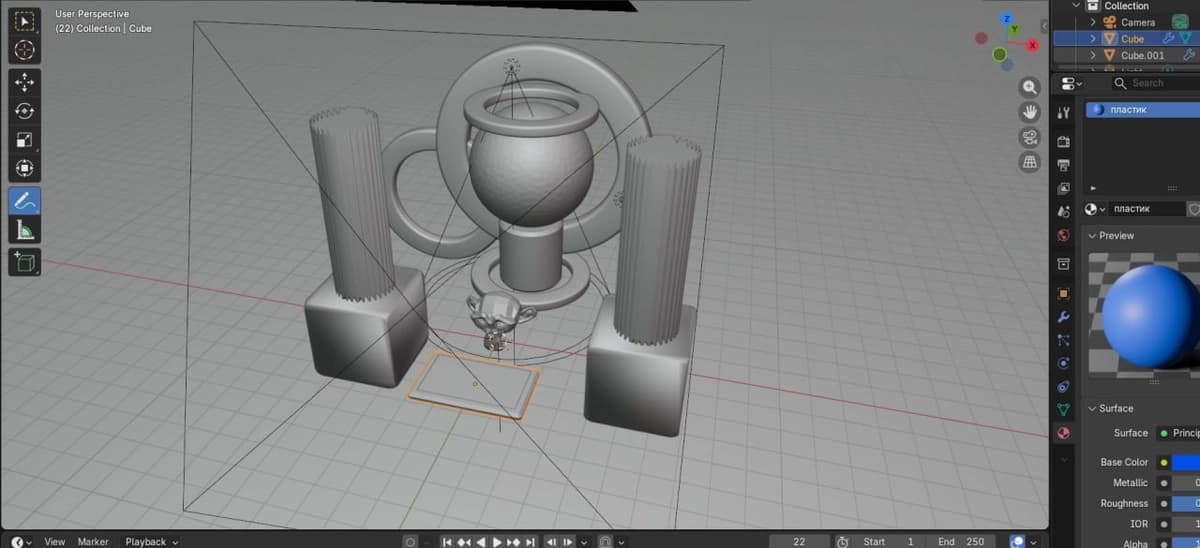Open the Scene properties tab
This screenshot has height=548, width=1200.
coord(1064,212)
